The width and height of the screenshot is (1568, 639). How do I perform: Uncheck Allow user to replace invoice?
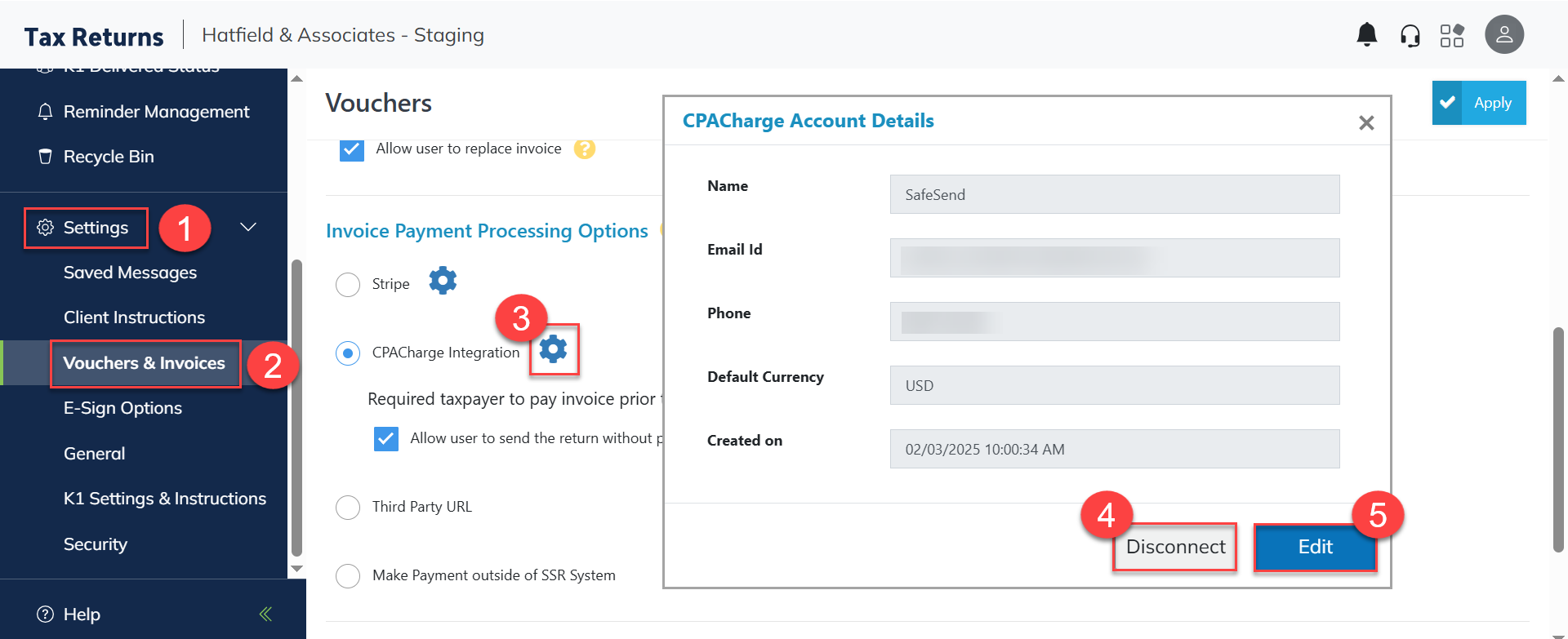pyautogui.click(x=352, y=149)
